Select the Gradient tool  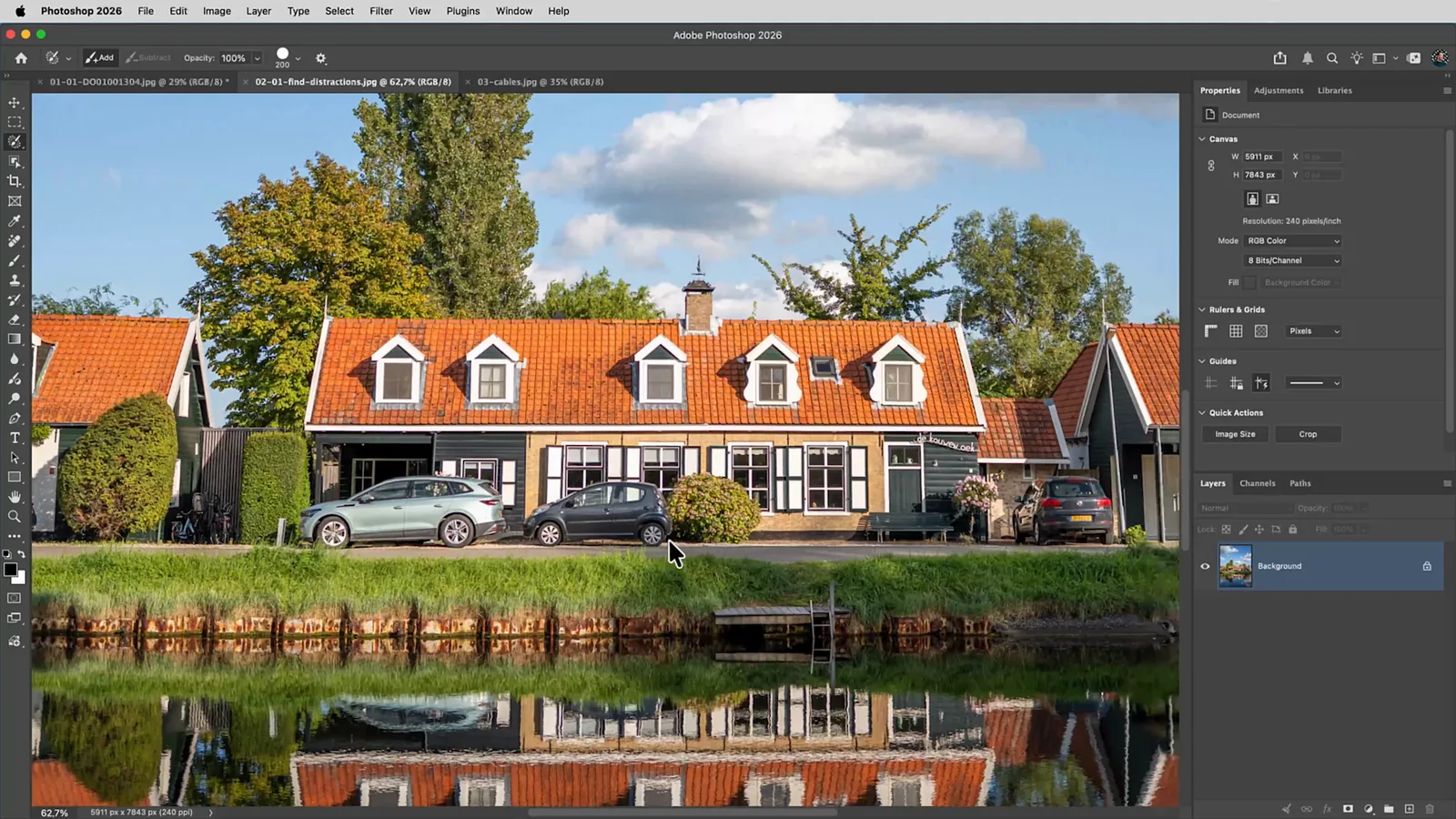(x=15, y=339)
